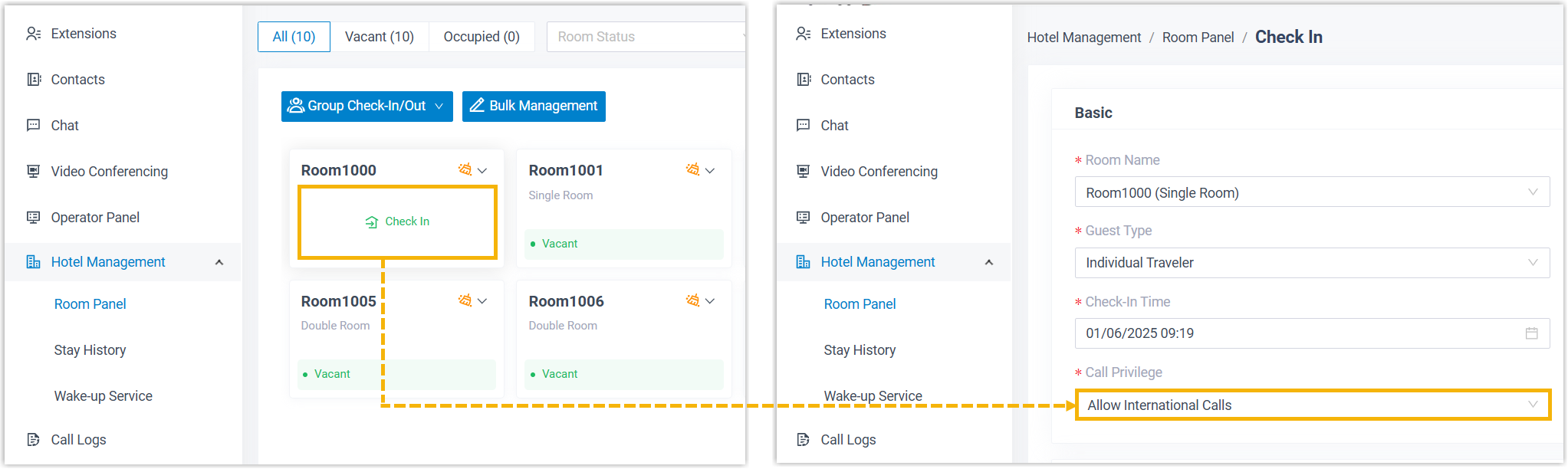Viewport: 1568px width, 469px height.
Task: Open the Guest Type dropdown
Action: coord(1311,263)
